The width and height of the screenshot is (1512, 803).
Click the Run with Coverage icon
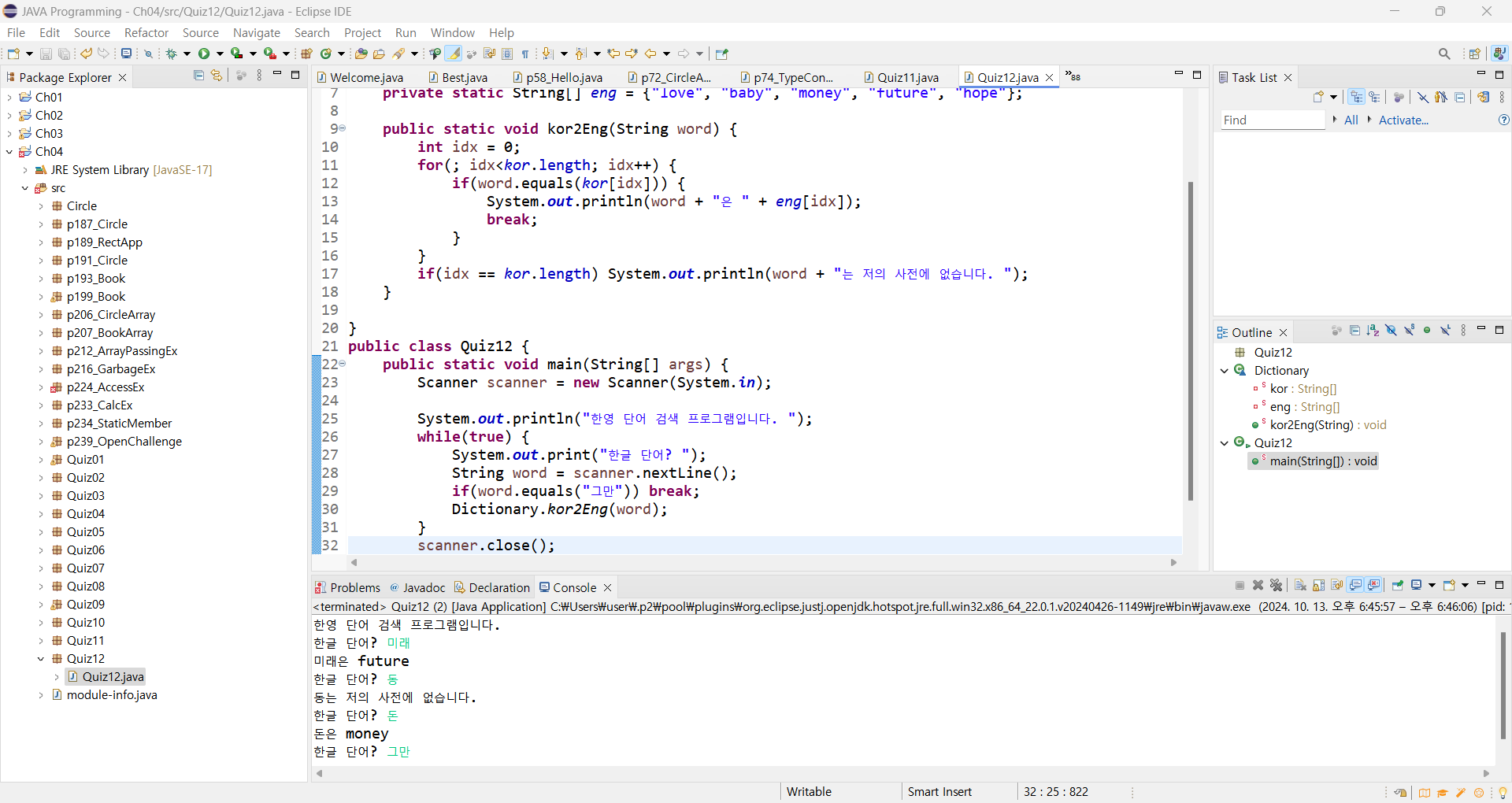click(x=236, y=54)
